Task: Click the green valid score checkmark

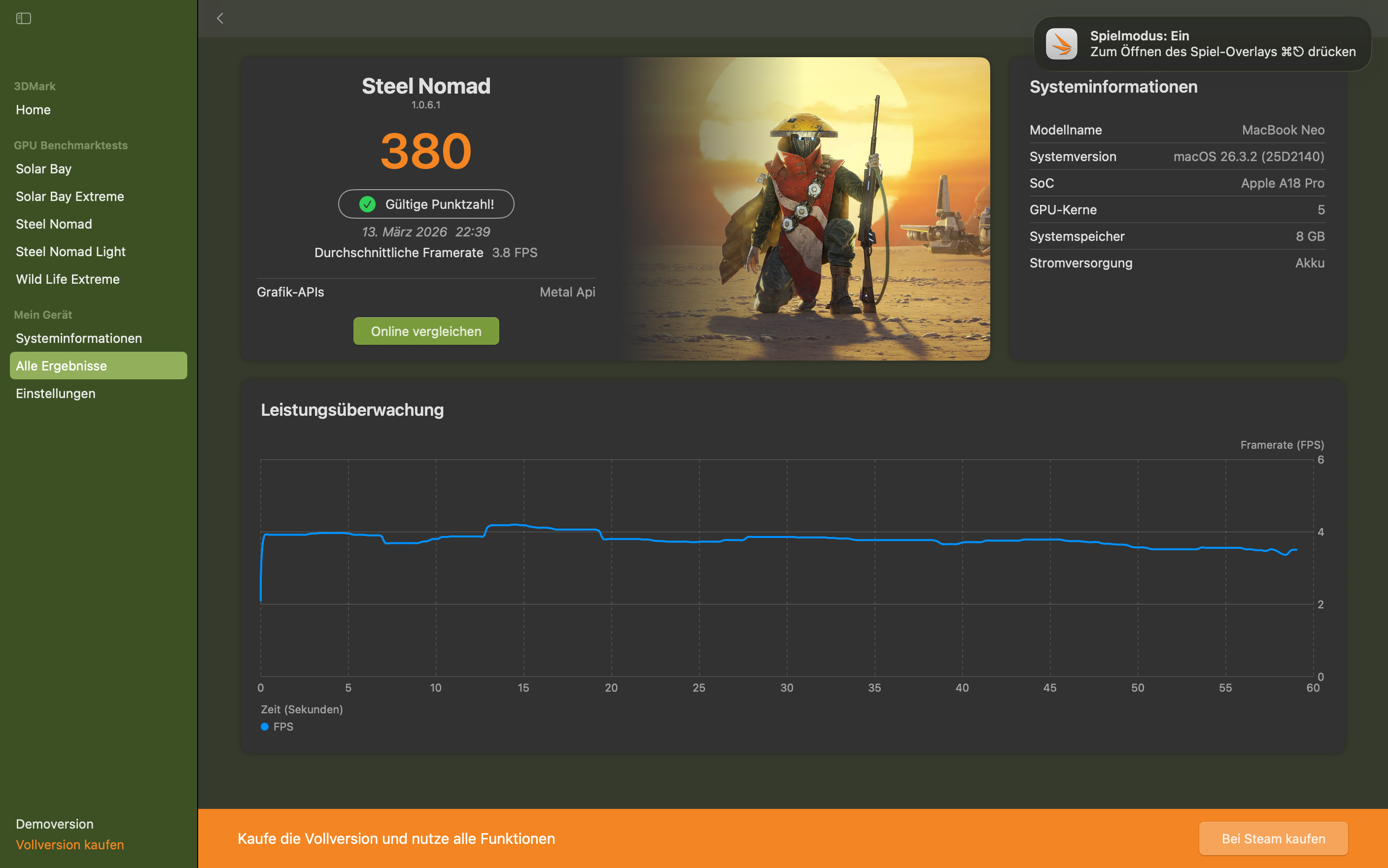Action: click(x=367, y=204)
